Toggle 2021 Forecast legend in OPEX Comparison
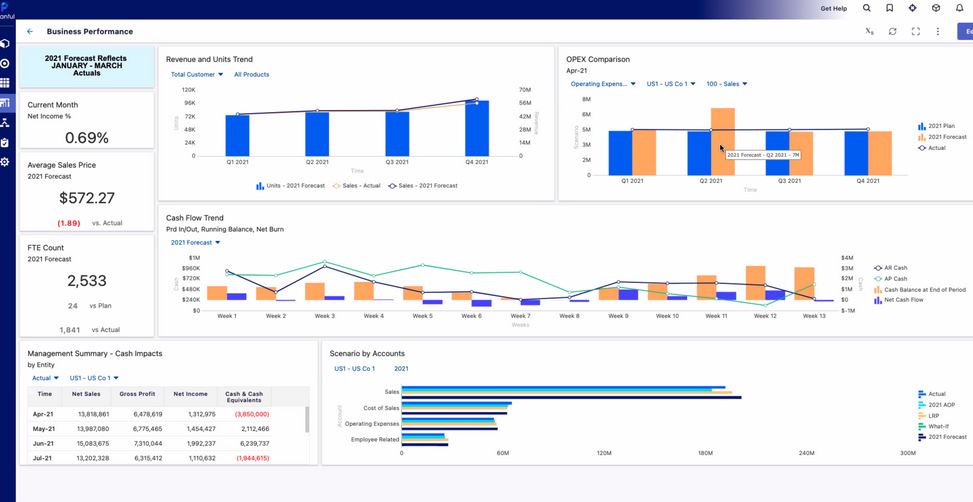973x502 pixels. pyautogui.click(x=942, y=137)
